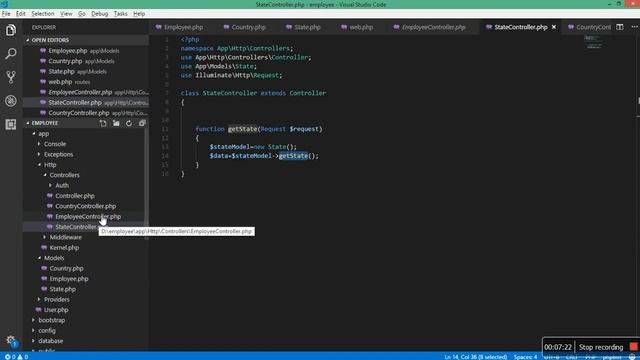Image resolution: width=640 pixels, height=360 pixels.
Task: Open State.php under Models folder
Action: pos(62,289)
